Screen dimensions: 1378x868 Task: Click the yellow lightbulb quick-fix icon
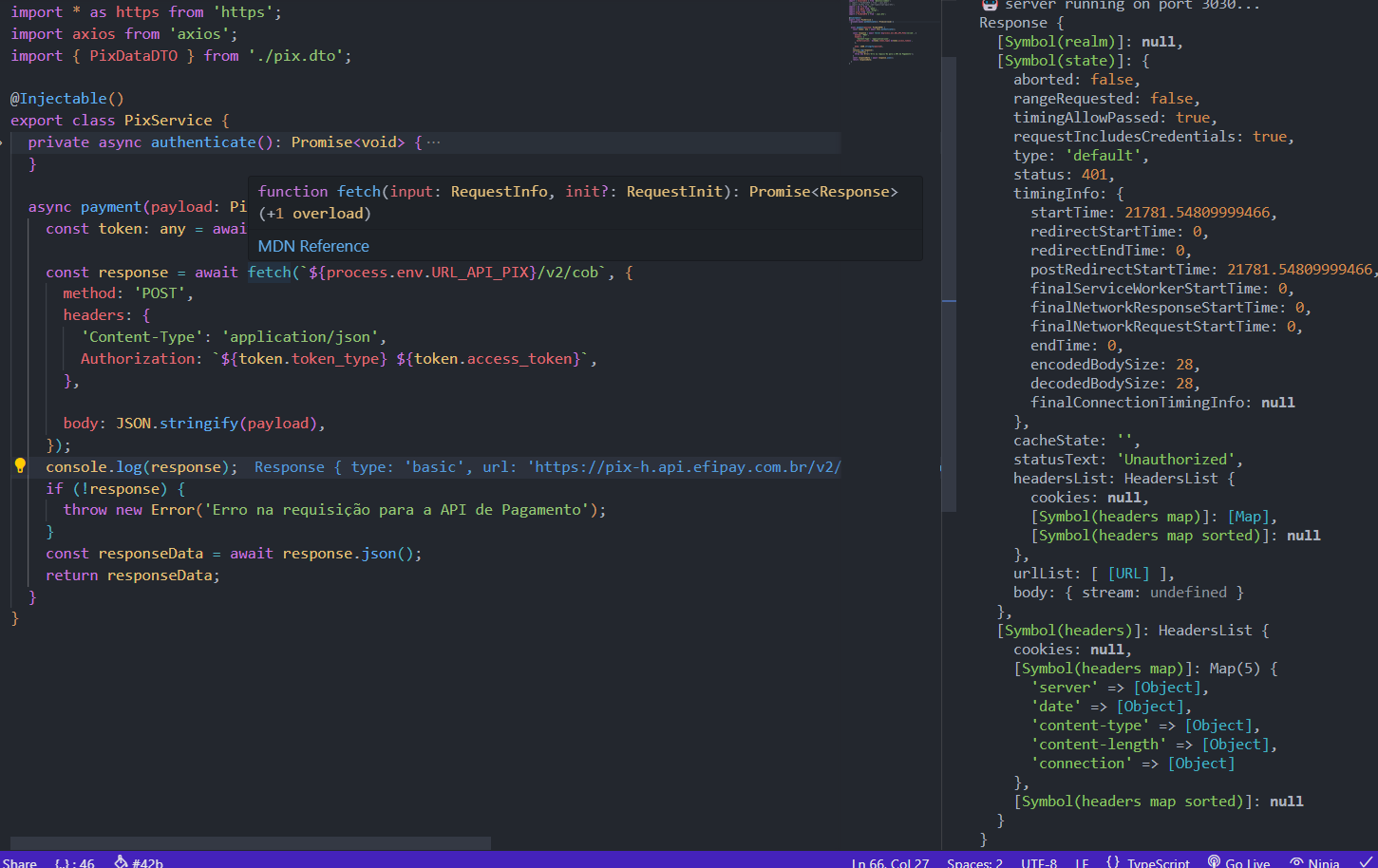coord(20,465)
